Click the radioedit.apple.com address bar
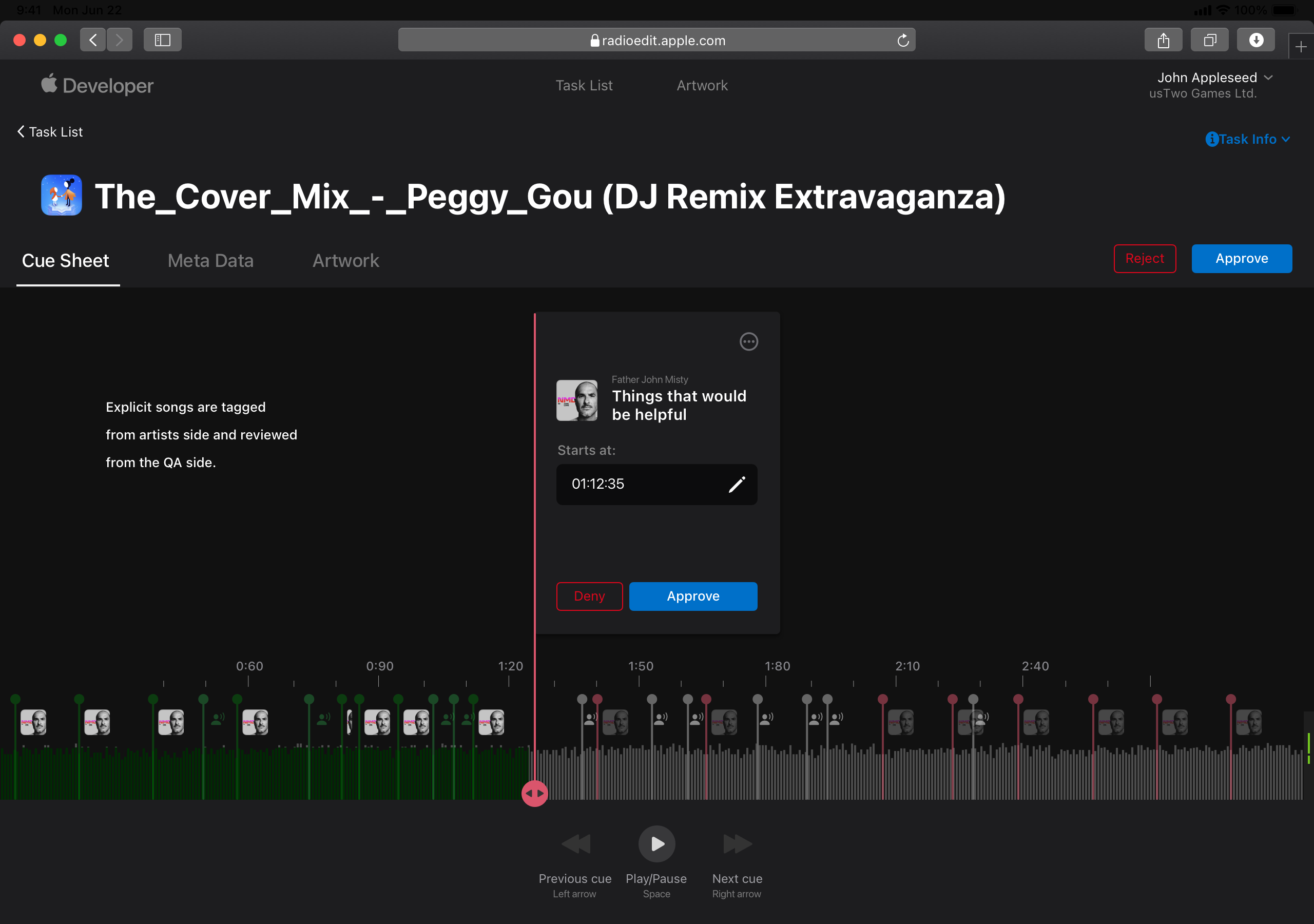This screenshot has height=924, width=1314. pyautogui.click(x=656, y=40)
